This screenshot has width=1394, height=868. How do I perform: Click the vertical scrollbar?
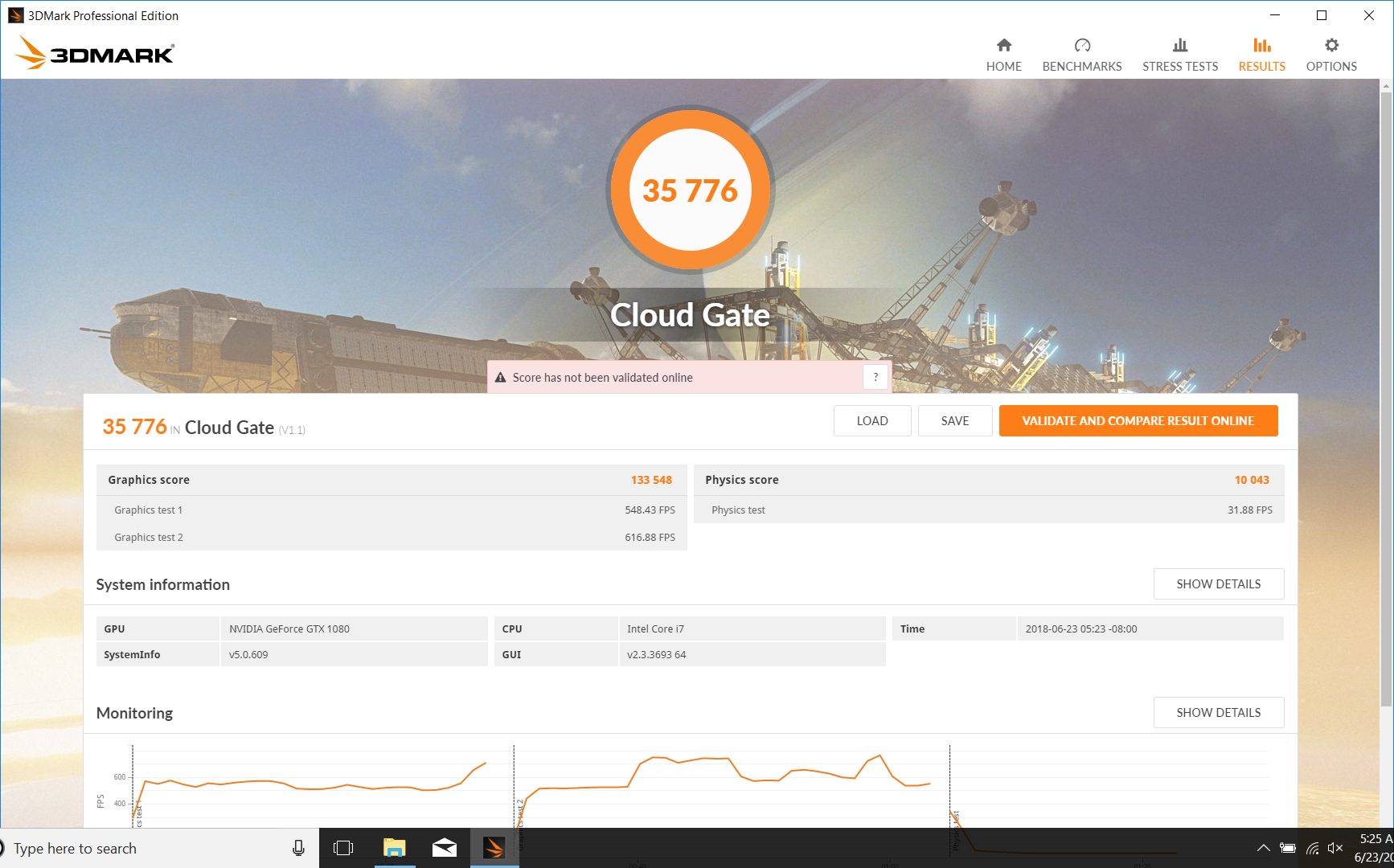click(x=1386, y=398)
